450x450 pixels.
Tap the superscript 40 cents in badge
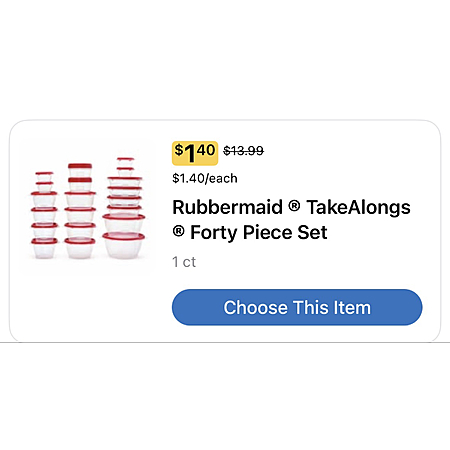click(206, 150)
